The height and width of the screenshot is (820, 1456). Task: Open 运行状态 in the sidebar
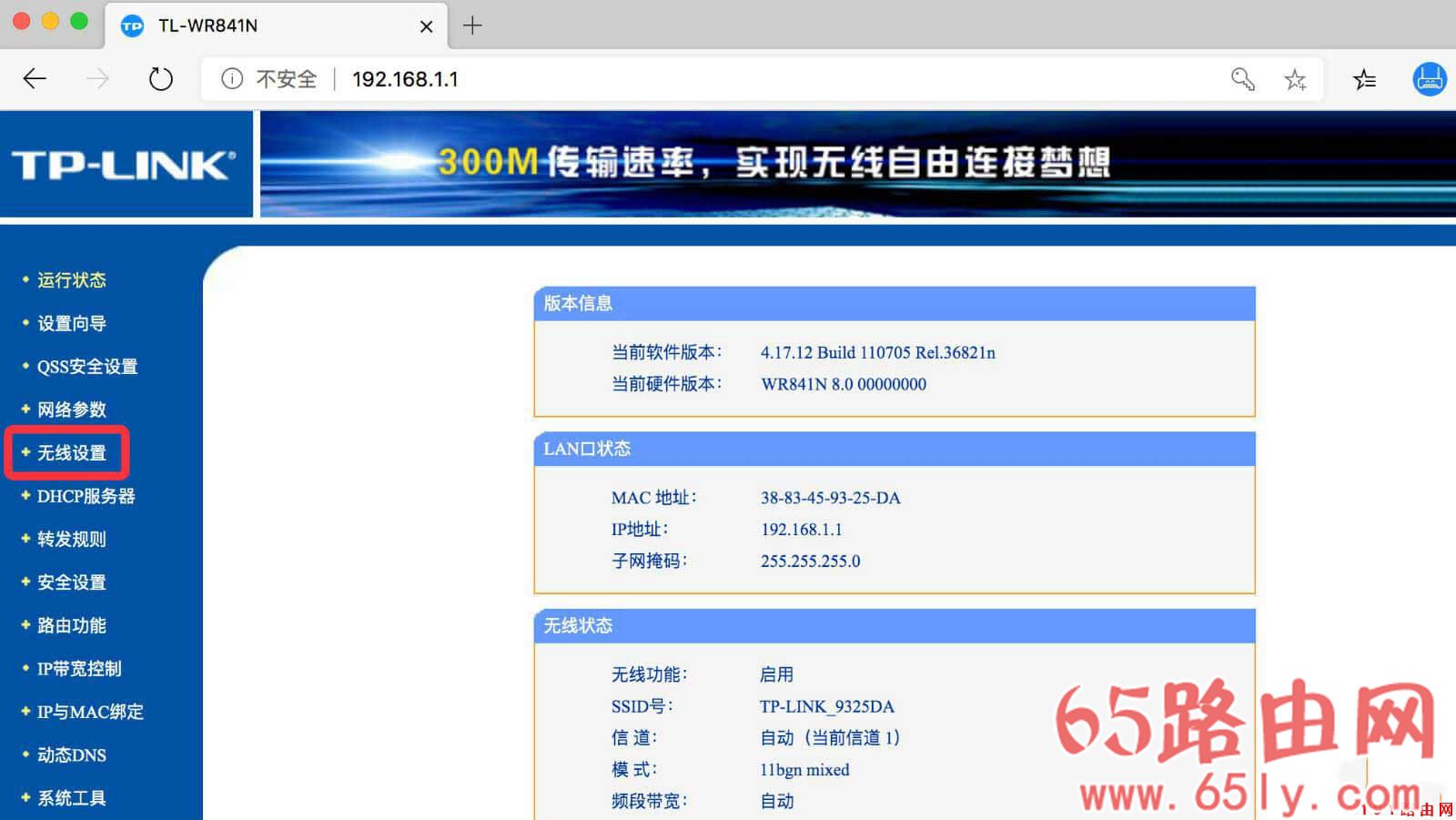tap(72, 280)
